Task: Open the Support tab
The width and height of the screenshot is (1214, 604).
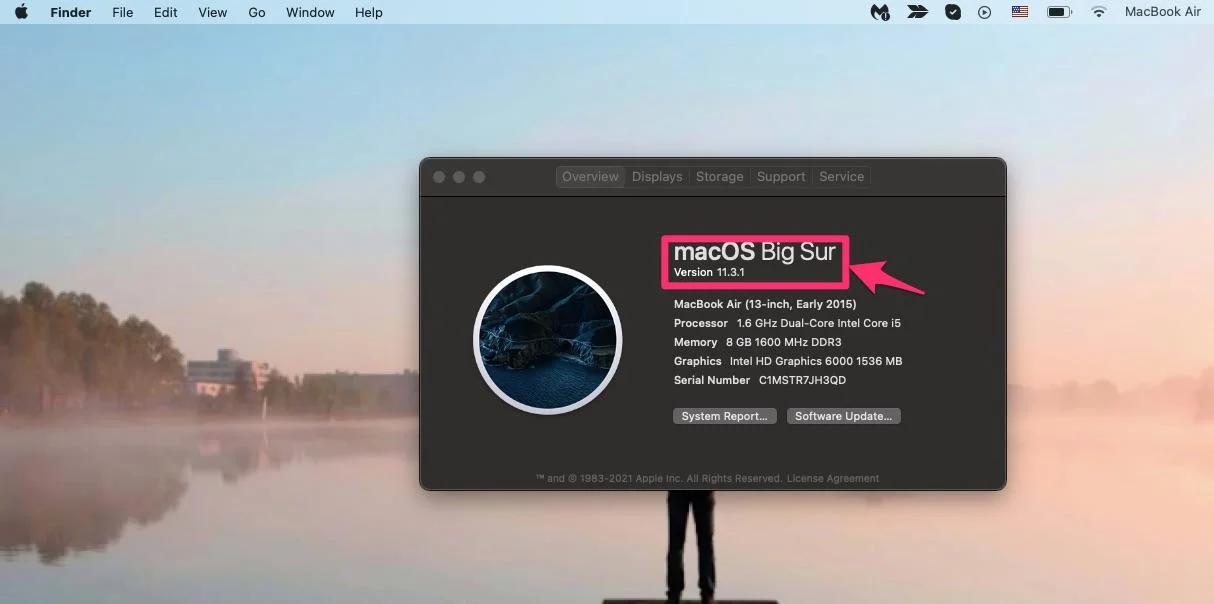Action: 781,176
